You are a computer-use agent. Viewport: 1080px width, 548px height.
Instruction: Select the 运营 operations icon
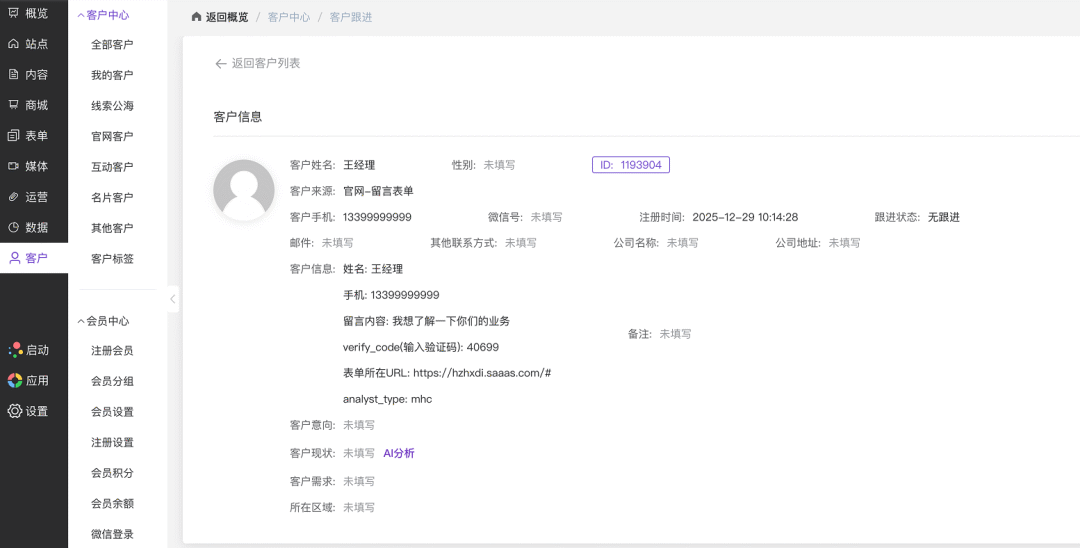click(x=14, y=197)
